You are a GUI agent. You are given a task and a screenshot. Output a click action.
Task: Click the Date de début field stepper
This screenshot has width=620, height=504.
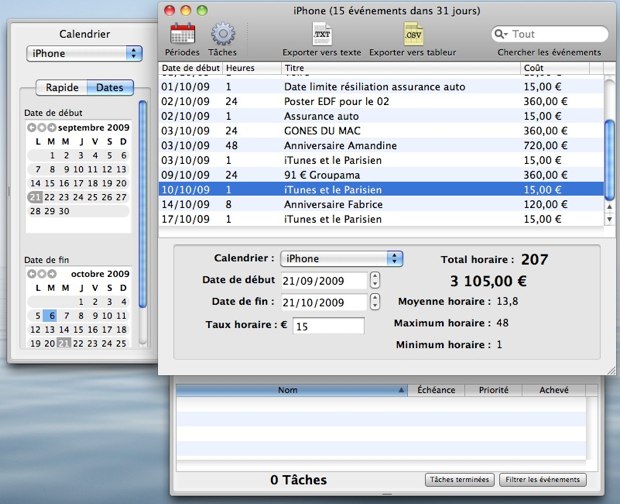375,280
